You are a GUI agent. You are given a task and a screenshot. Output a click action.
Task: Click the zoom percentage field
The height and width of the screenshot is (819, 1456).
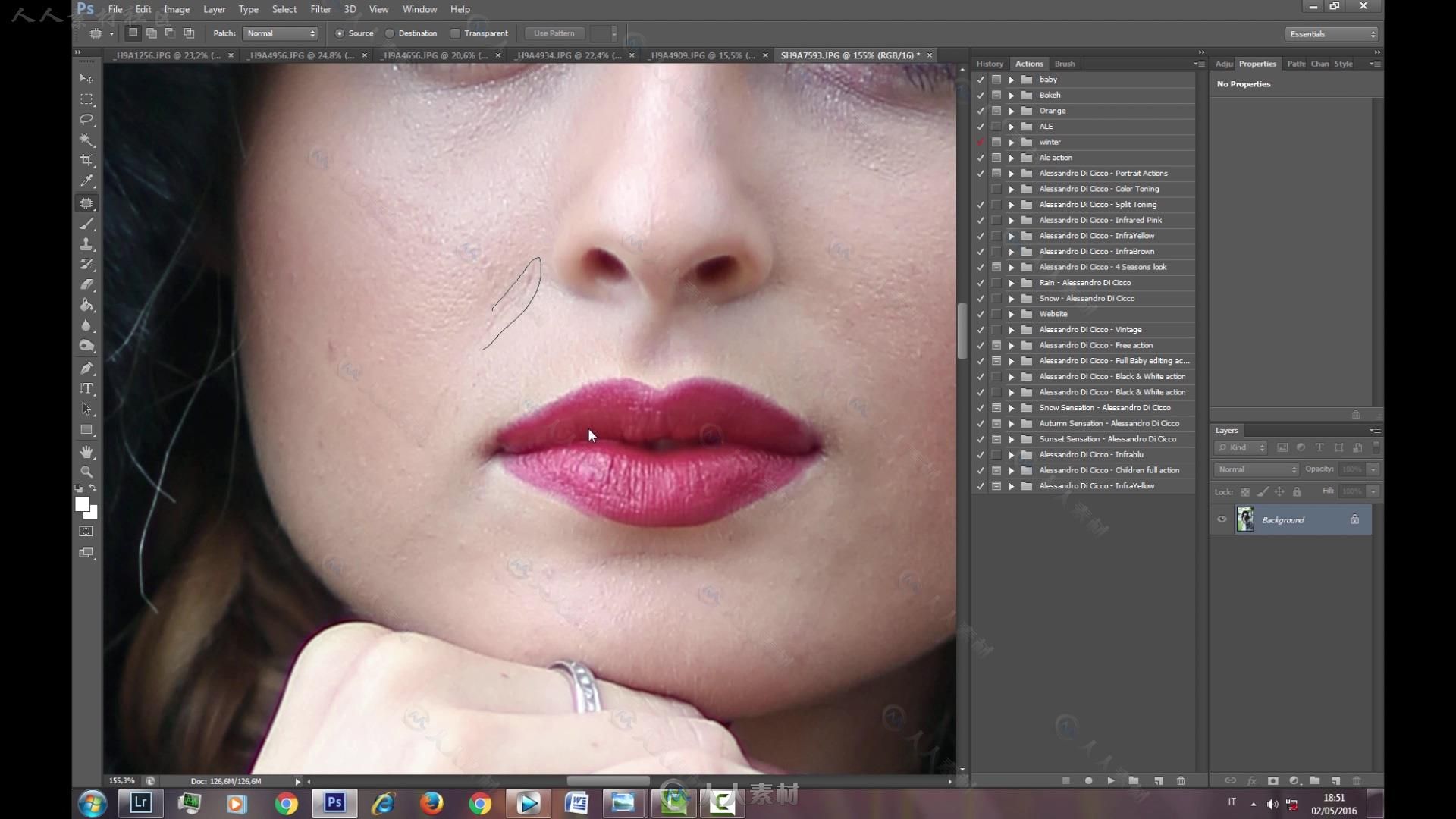point(121,780)
